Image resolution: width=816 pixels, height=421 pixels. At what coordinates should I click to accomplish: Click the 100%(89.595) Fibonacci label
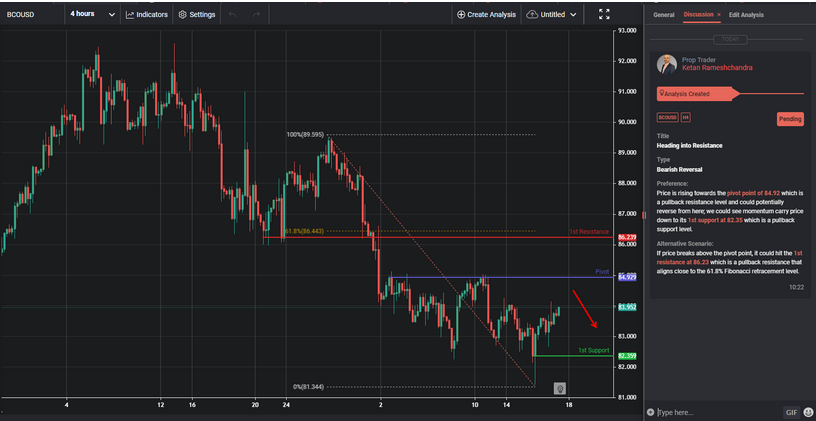(306, 135)
